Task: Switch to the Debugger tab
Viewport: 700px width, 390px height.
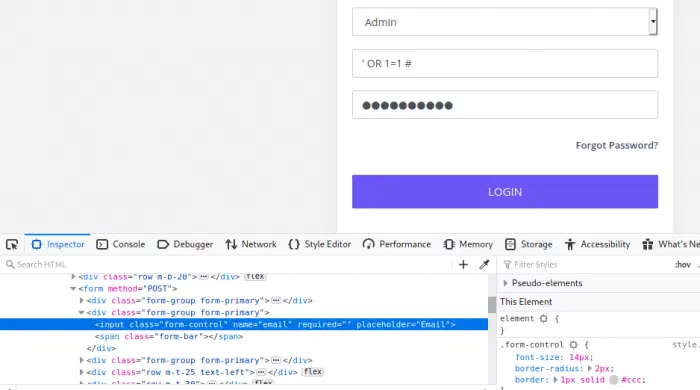Action: tap(185, 245)
